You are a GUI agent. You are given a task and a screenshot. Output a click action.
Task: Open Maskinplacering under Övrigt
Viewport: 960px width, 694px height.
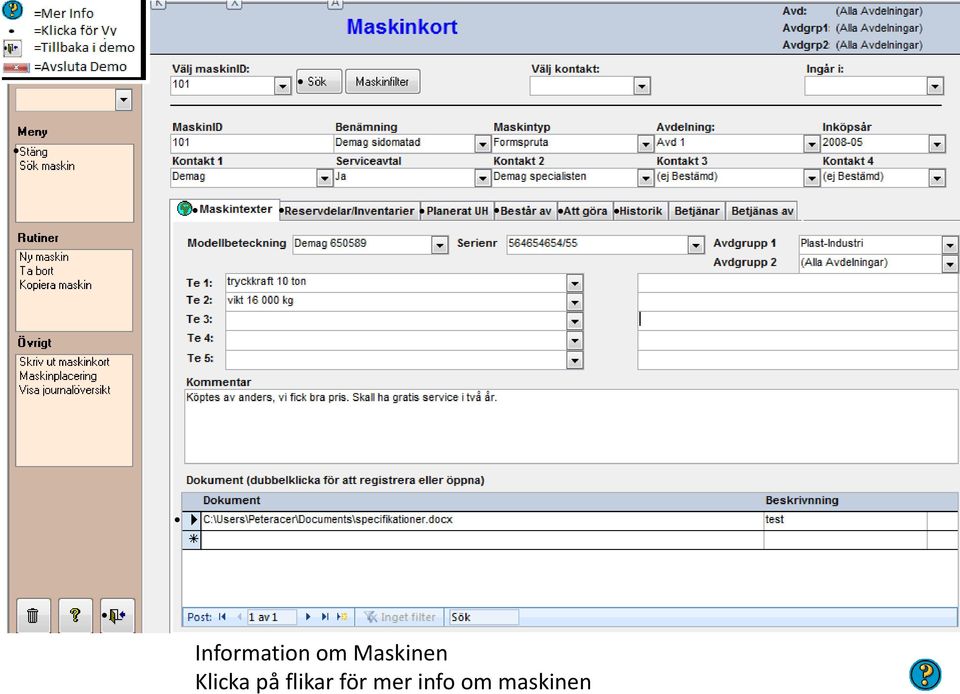click(x=58, y=376)
